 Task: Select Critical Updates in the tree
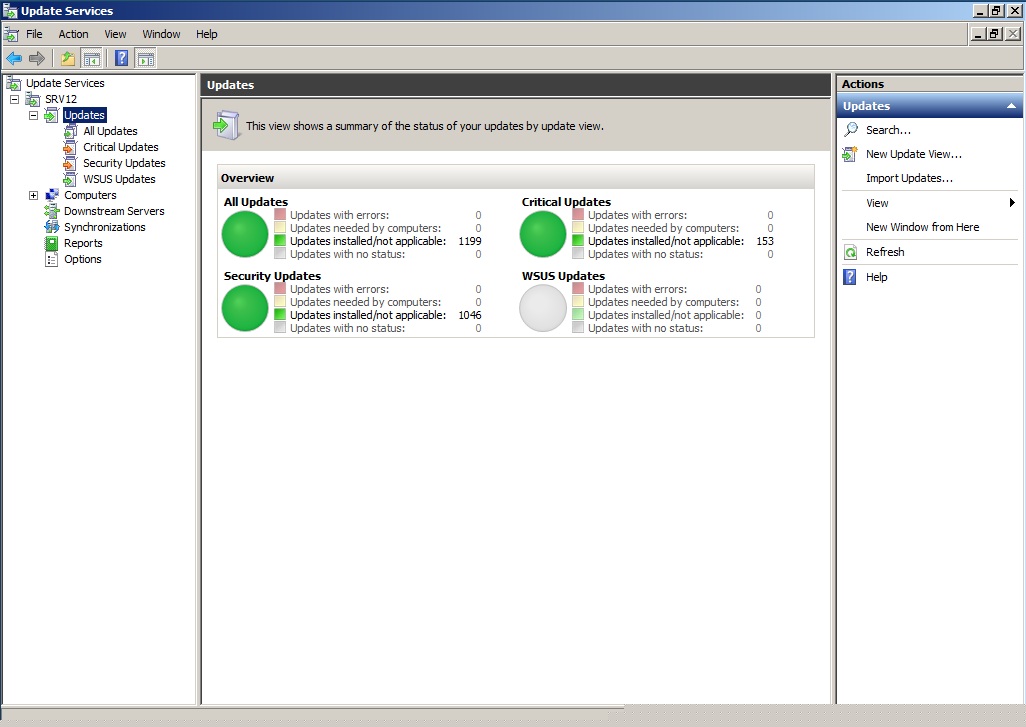point(120,147)
